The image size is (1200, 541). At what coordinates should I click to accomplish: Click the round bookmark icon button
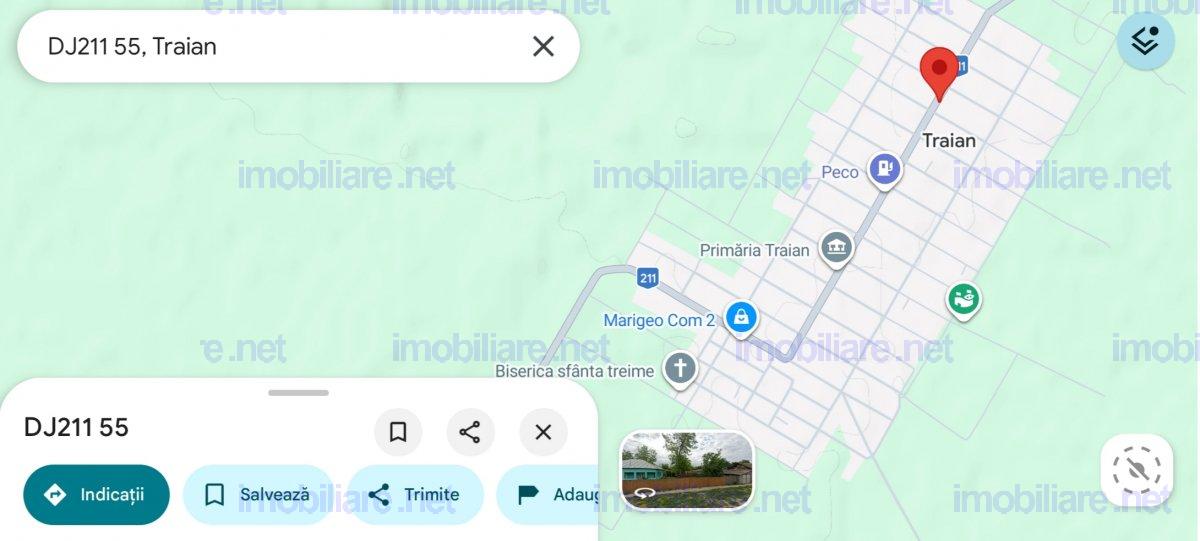[x=398, y=432]
